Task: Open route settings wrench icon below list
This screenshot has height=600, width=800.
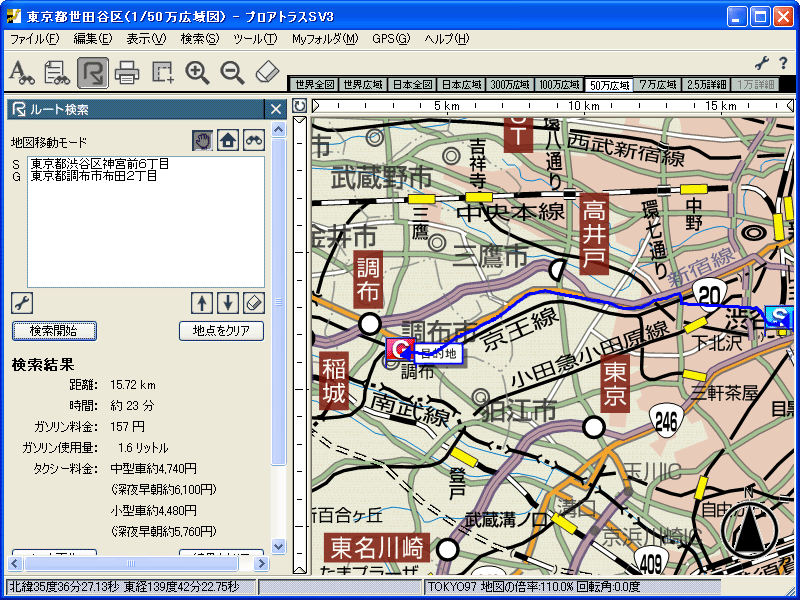Action: [x=22, y=303]
